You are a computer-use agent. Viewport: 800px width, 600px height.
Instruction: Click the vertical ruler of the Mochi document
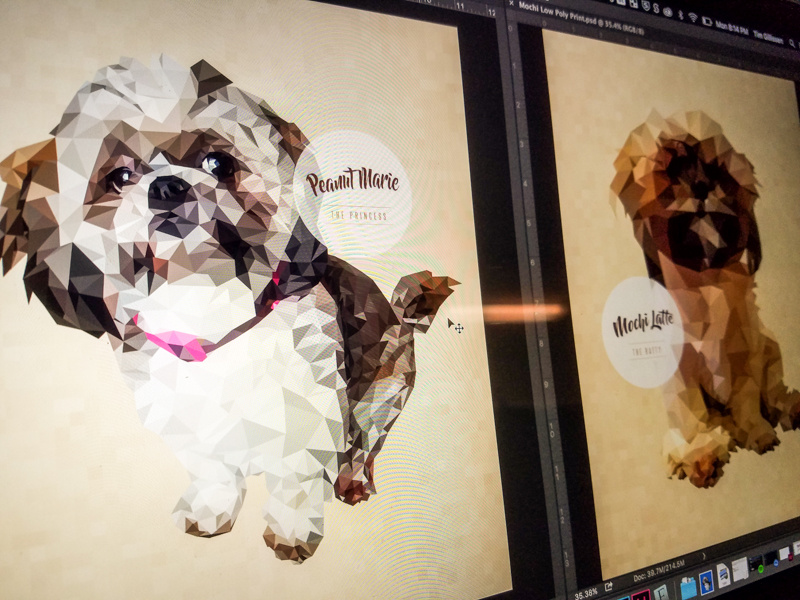[x=540, y=300]
